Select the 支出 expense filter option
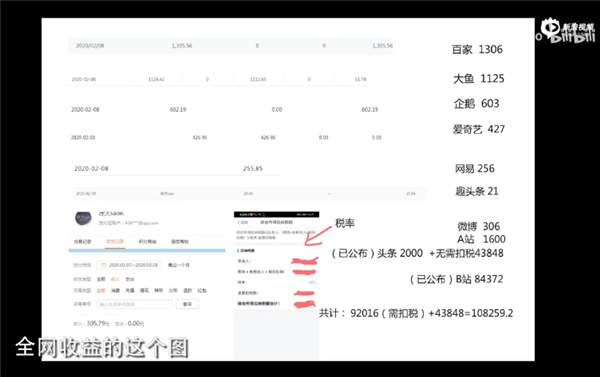The image size is (600, 377). coord(130,279)
